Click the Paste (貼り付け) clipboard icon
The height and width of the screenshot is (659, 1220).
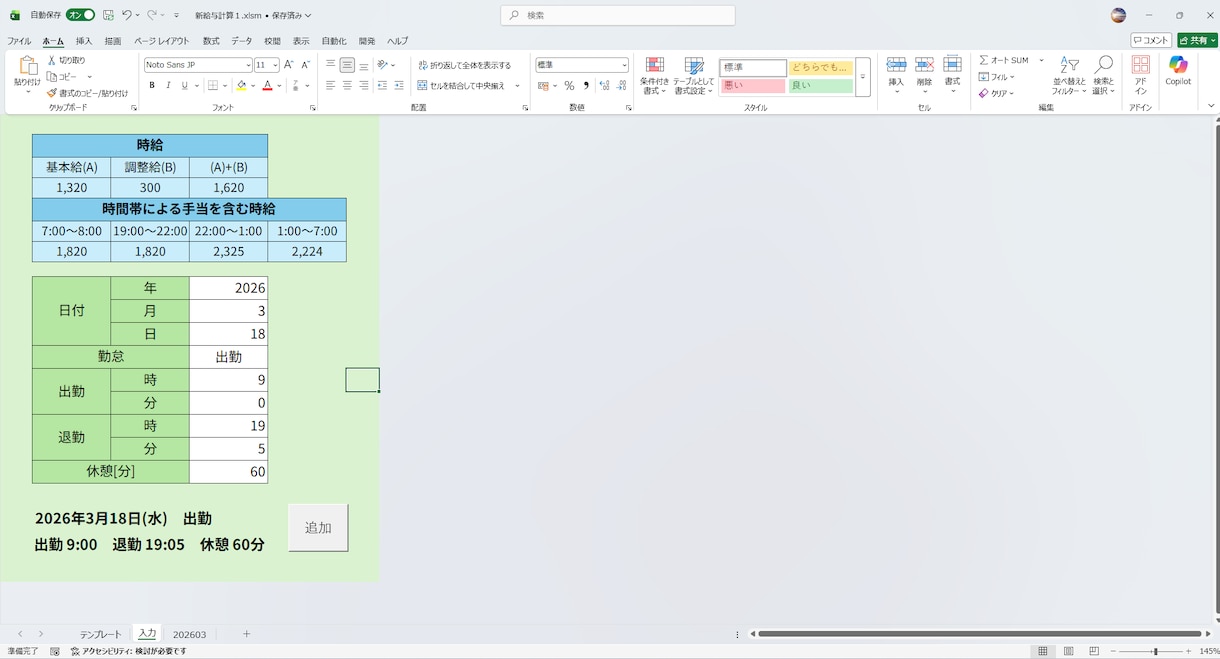(x=27, y=66)
